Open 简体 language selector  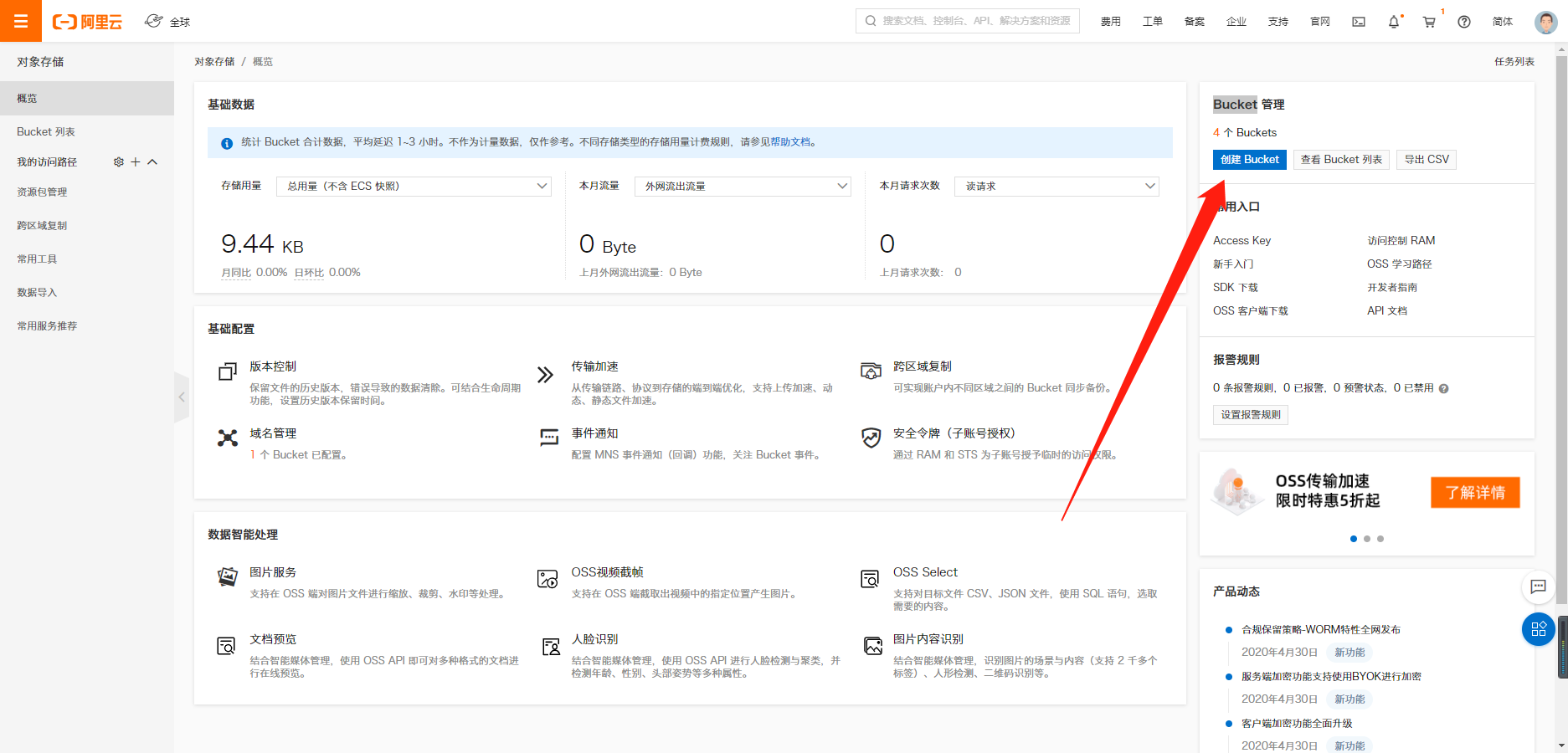1503,22
